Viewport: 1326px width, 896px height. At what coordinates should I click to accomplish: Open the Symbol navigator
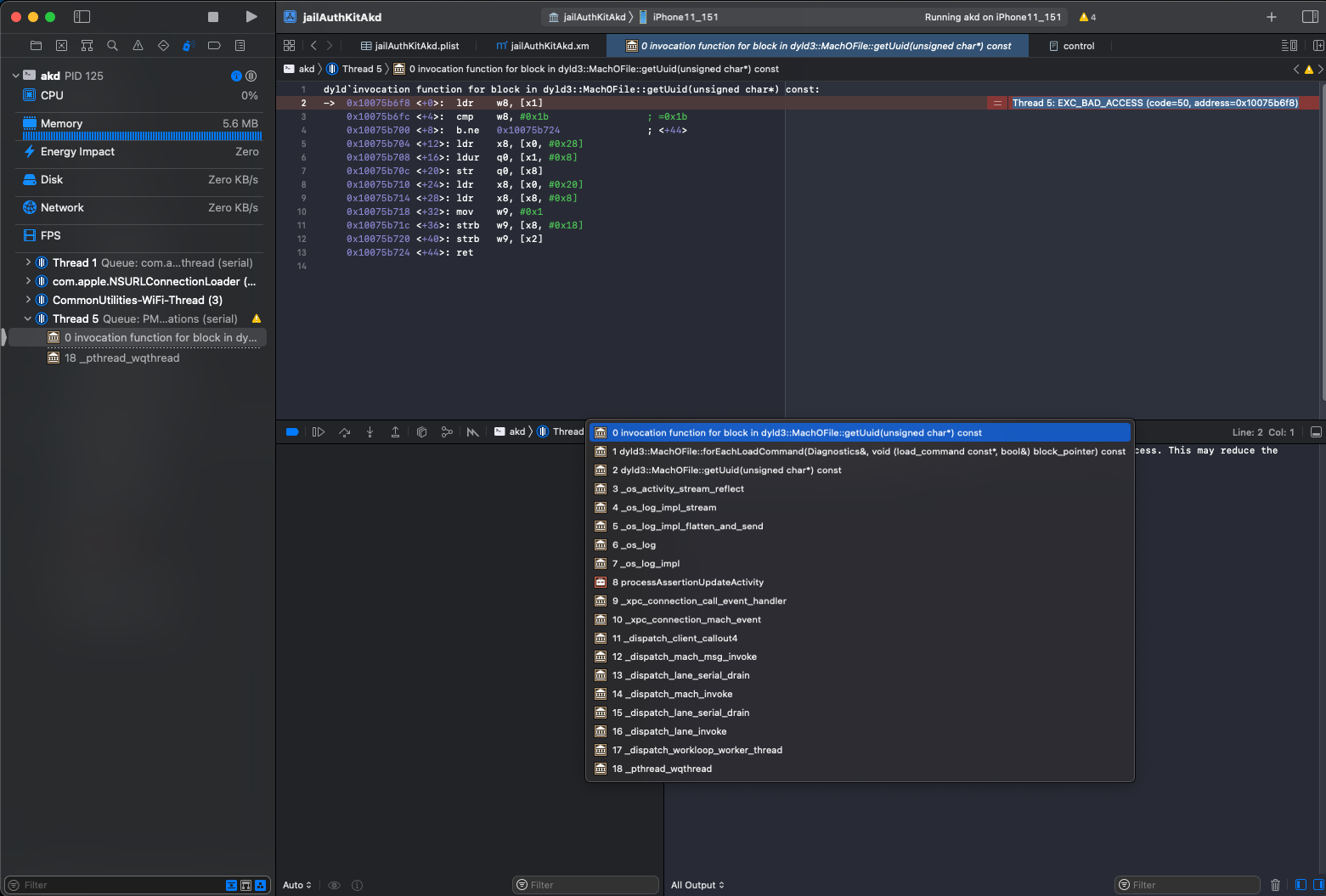pyautogui.click(x=87, y=46)
